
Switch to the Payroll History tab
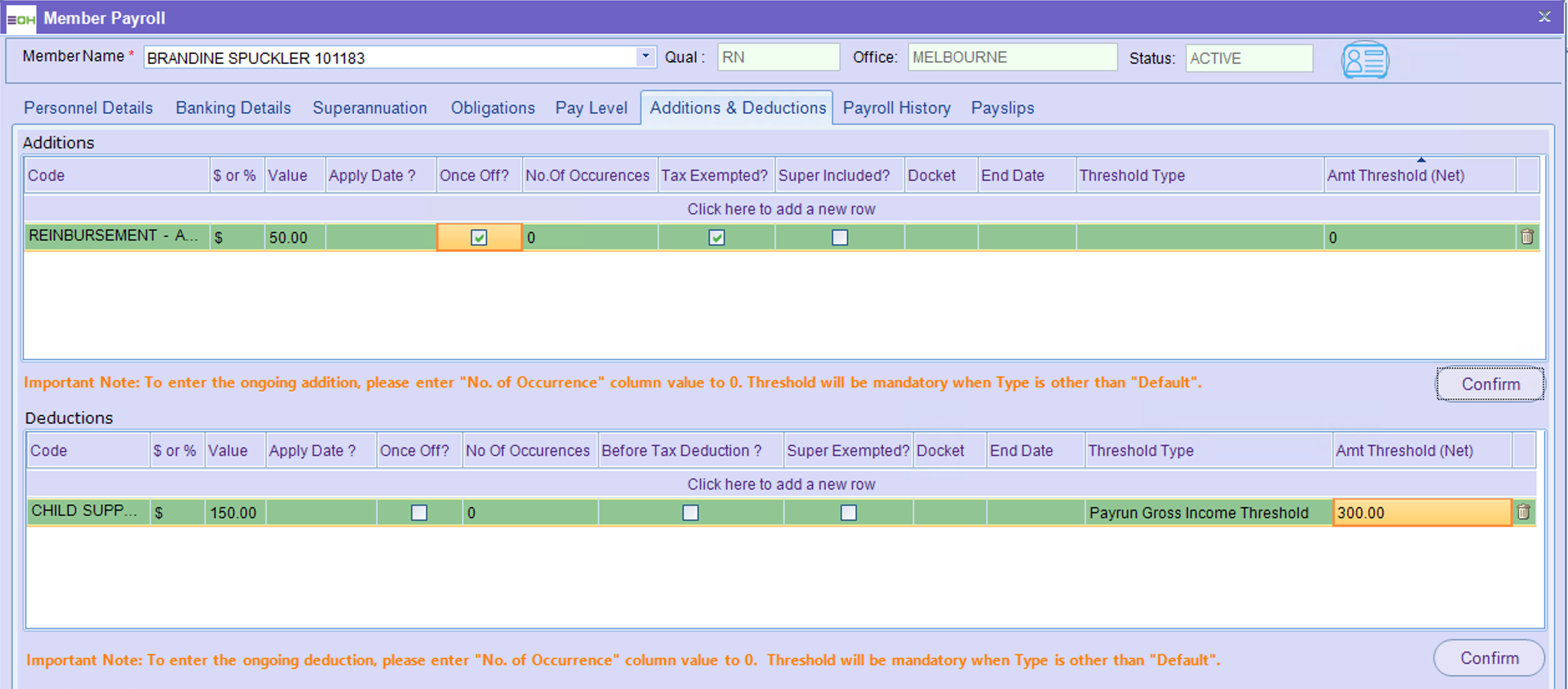pos(896,108)
